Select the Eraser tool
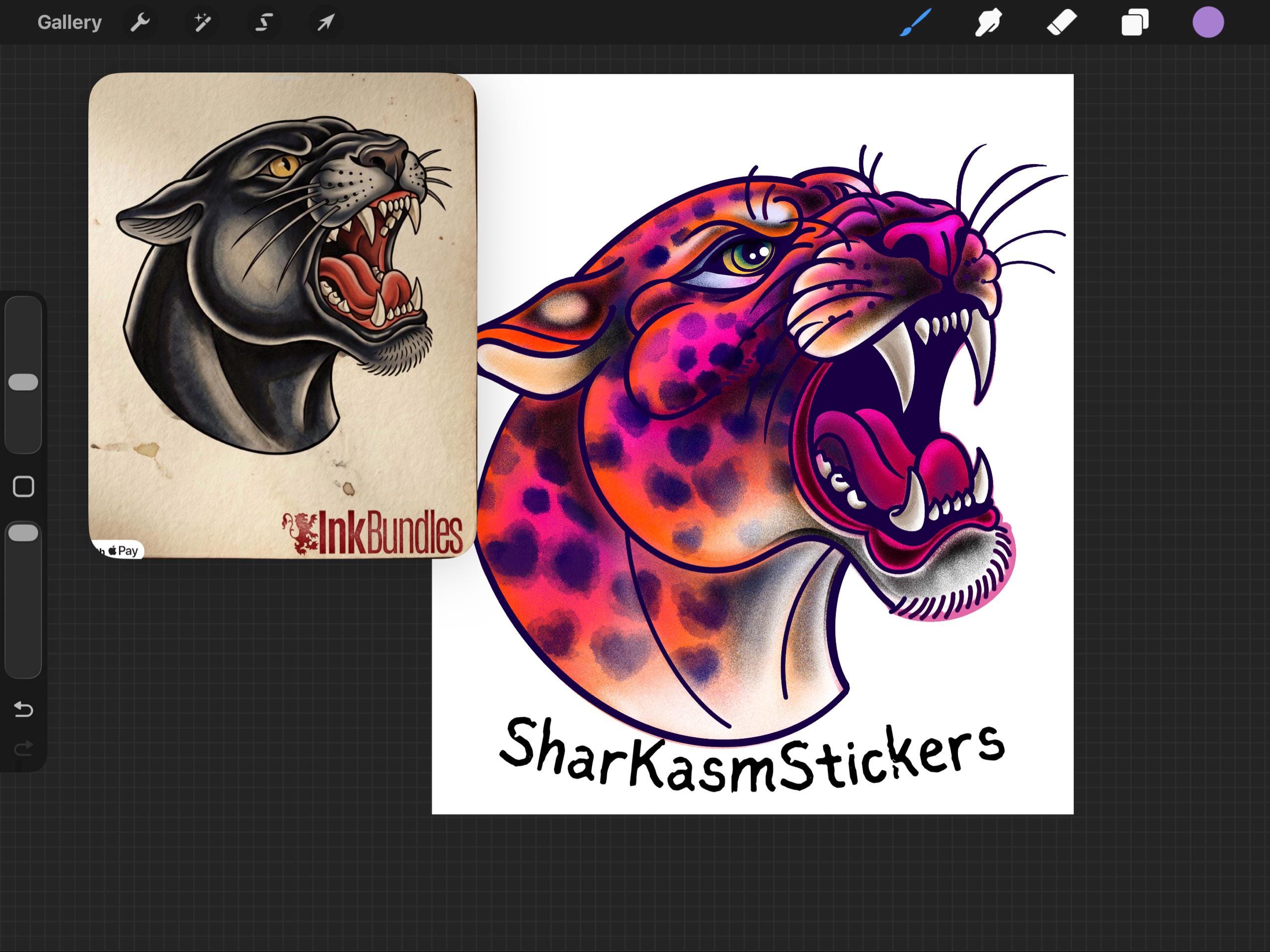 (x=1062, y=23)
